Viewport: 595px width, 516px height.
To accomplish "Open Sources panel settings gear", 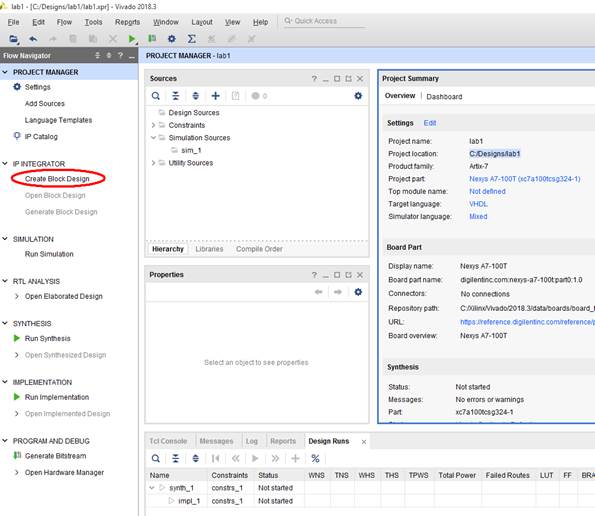I will (358, 96).
